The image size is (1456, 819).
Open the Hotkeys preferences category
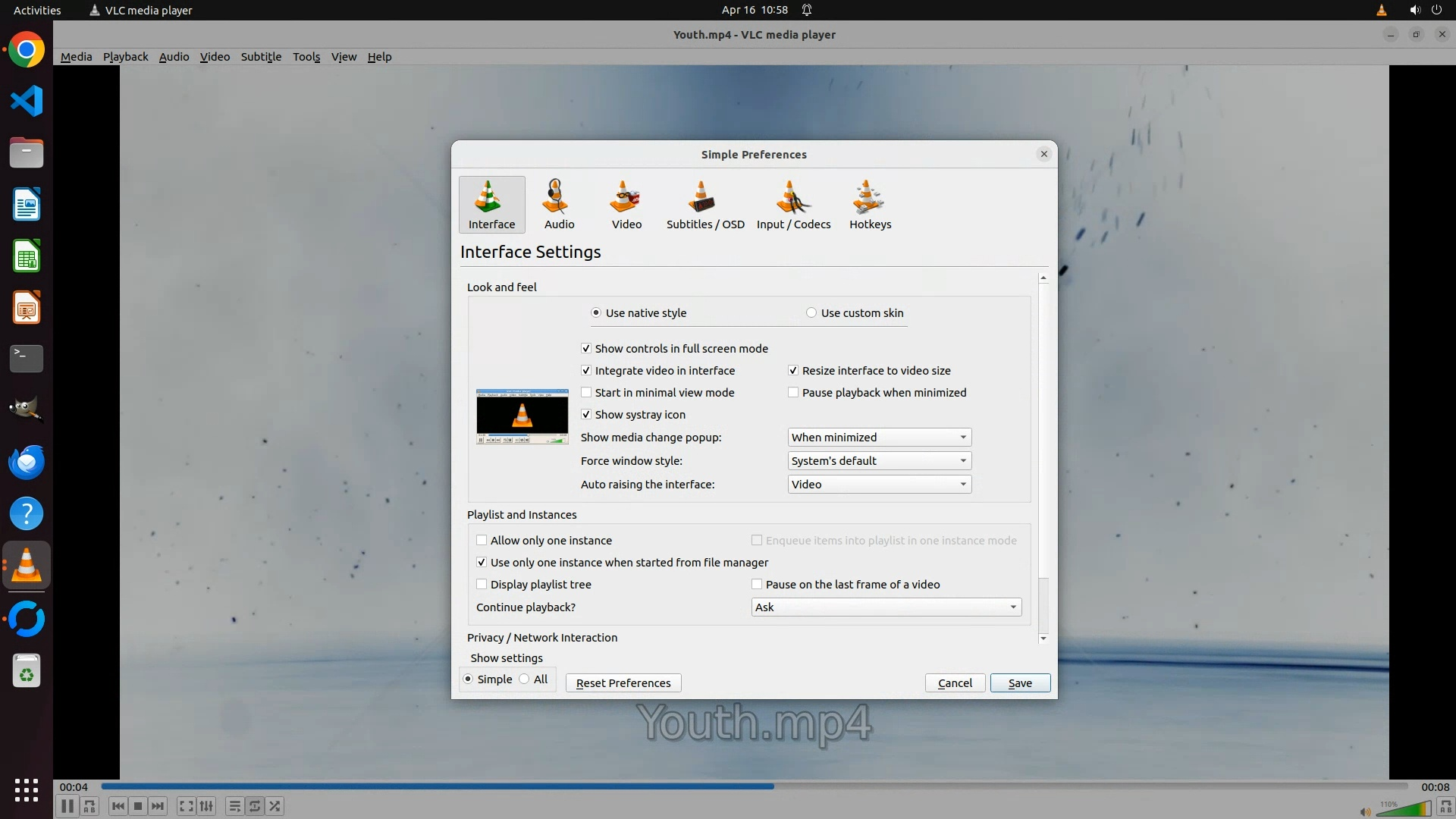point(870,204)
